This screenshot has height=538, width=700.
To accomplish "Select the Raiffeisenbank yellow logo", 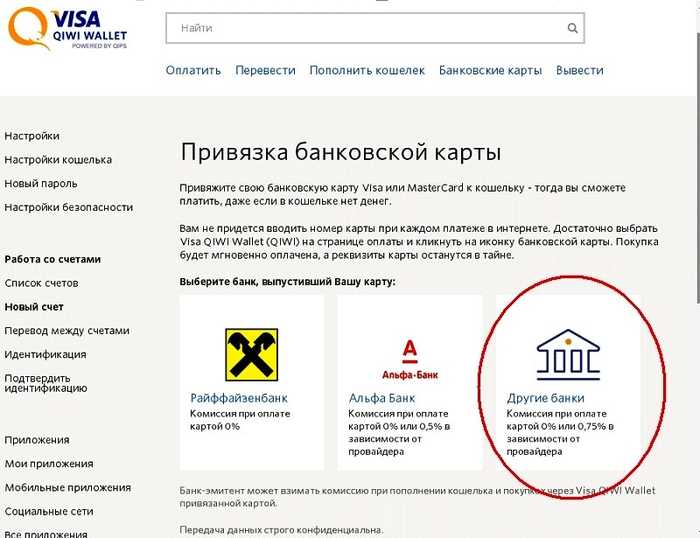I will coord(251,354).
